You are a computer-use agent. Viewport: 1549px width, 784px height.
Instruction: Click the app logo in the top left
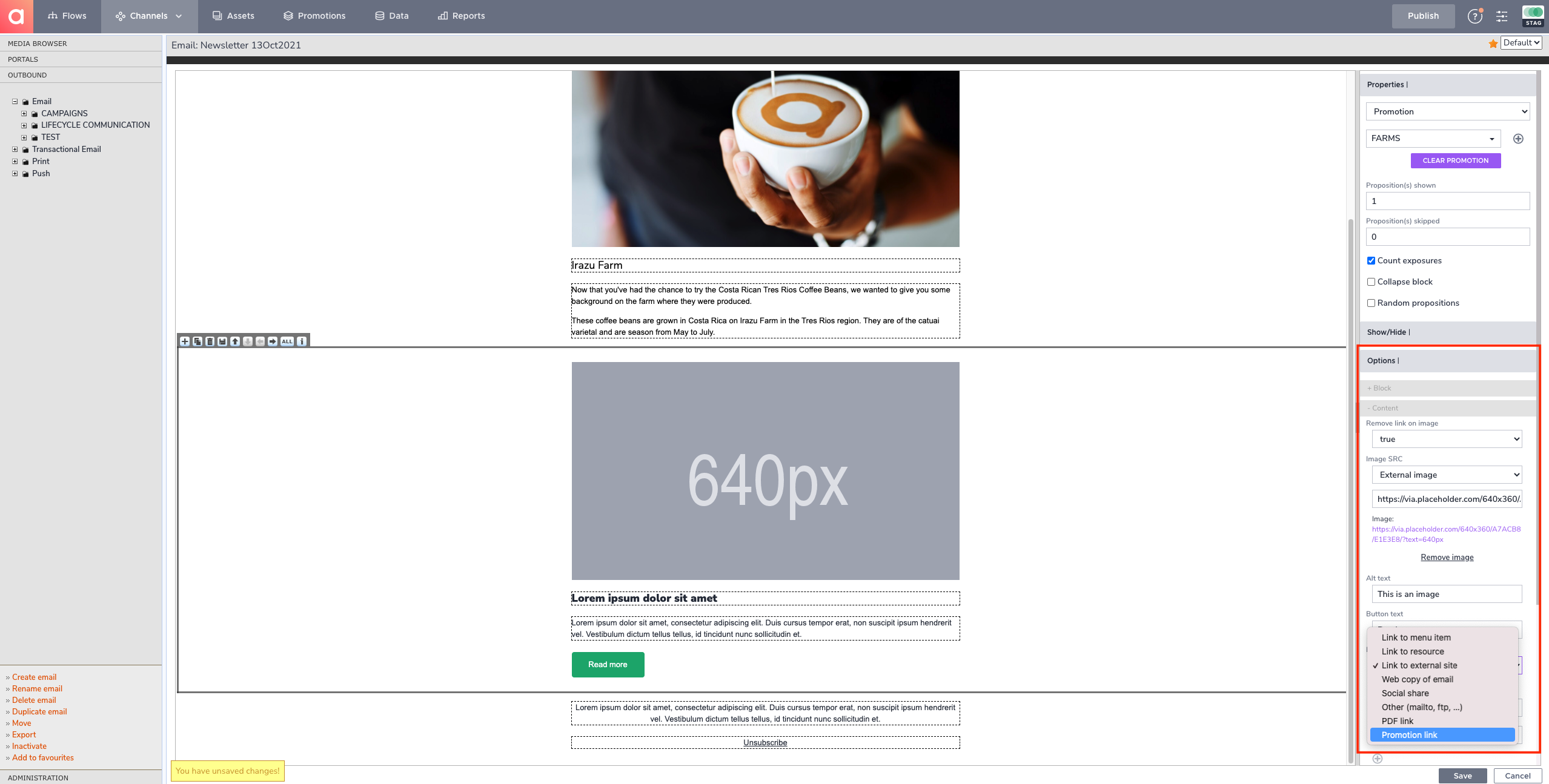point(16,16)
